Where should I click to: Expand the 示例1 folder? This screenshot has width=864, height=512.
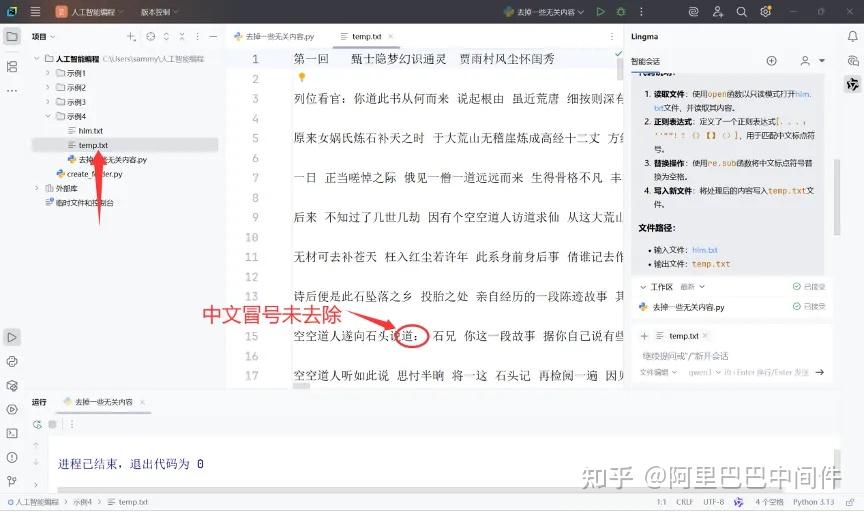click(48, 73)
